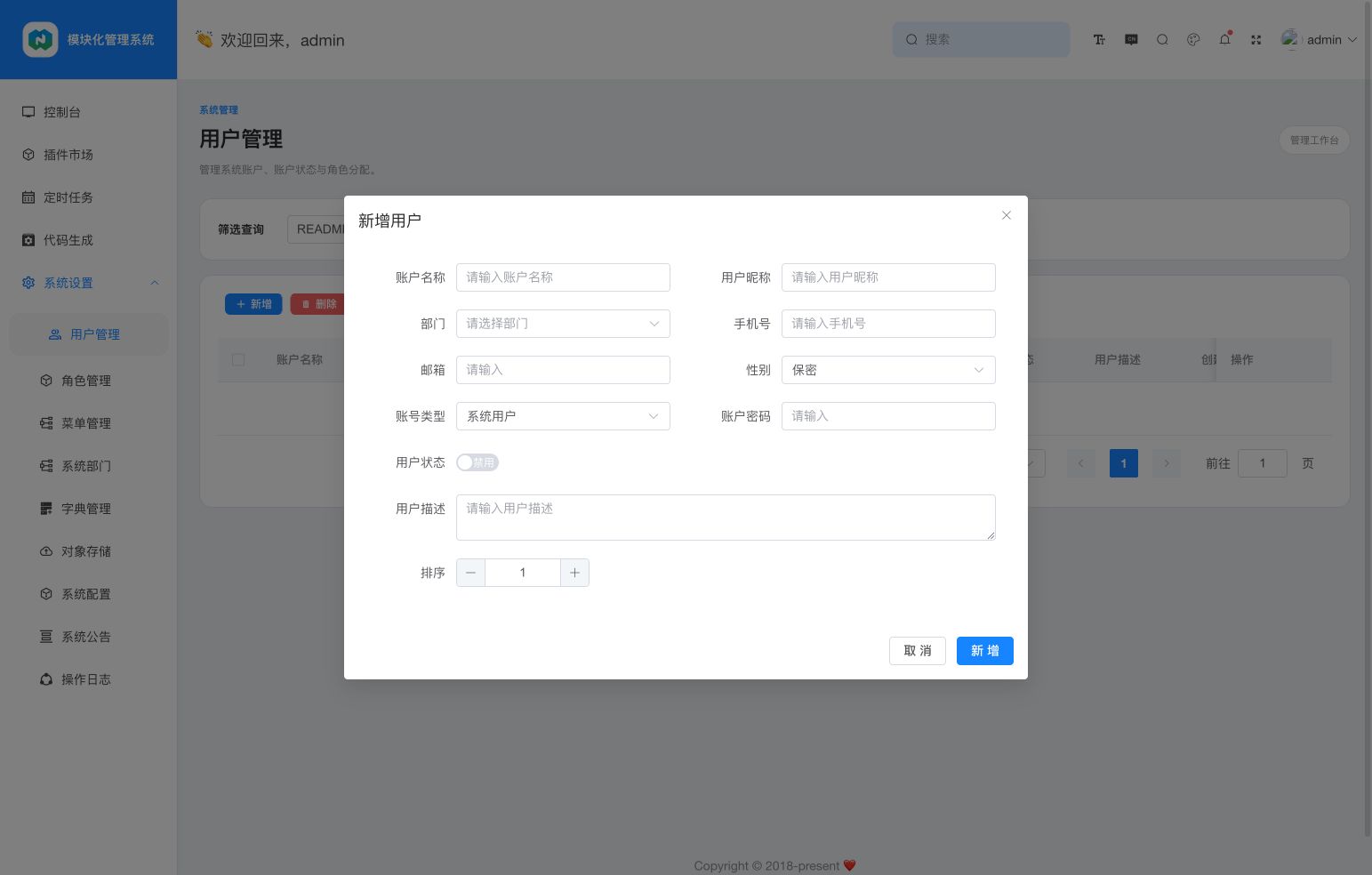Click the 取消 button
The height and width of the screenshot is (875, 1372).
[x=918, y=651]
